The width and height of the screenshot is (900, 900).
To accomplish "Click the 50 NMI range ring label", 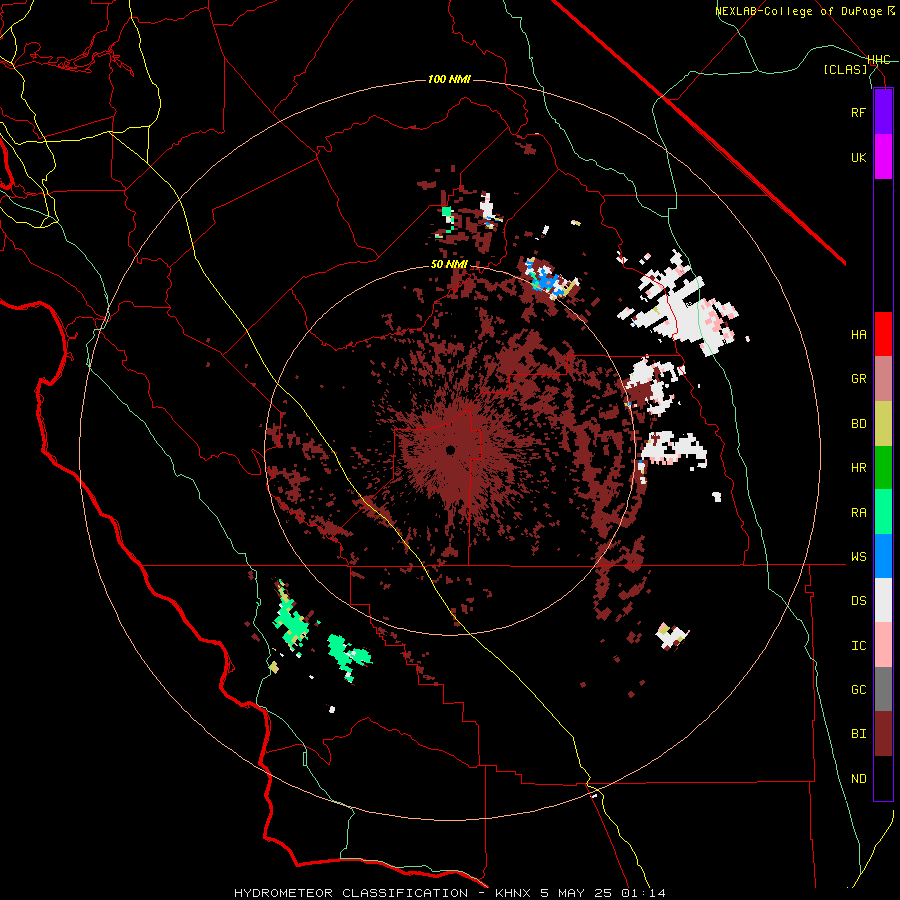I will pos(449,265).
